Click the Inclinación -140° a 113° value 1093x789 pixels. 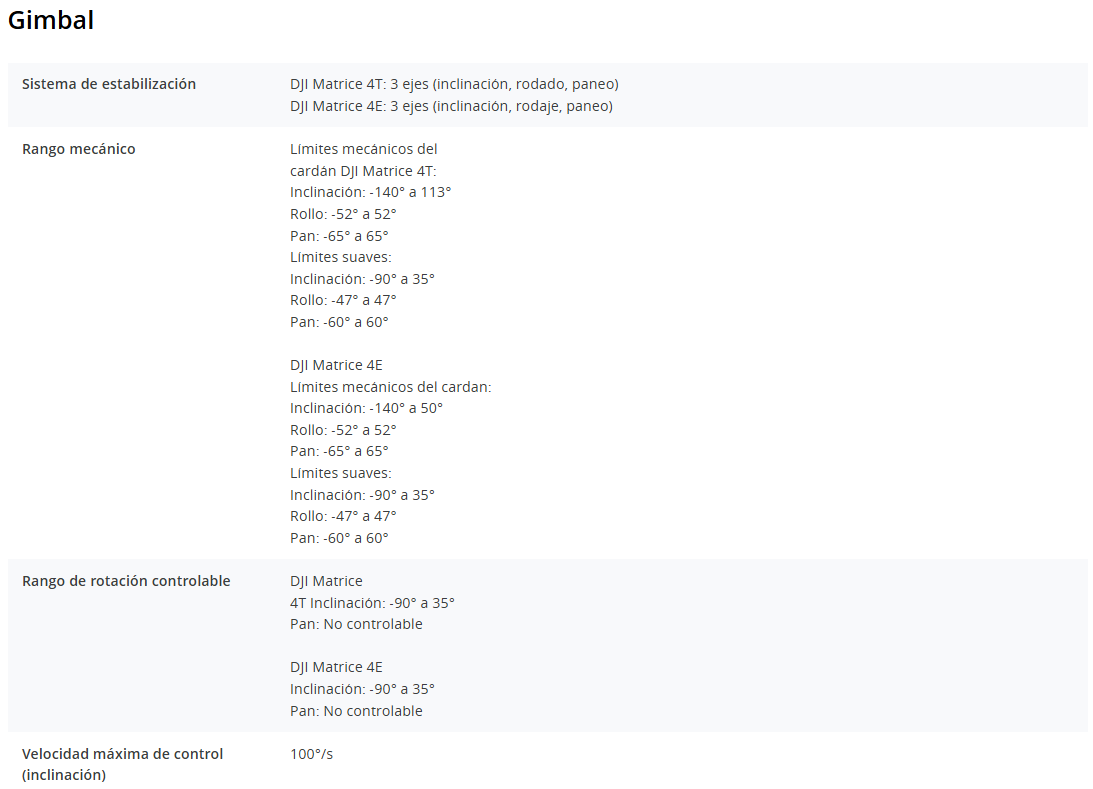(x=370, y=192)
